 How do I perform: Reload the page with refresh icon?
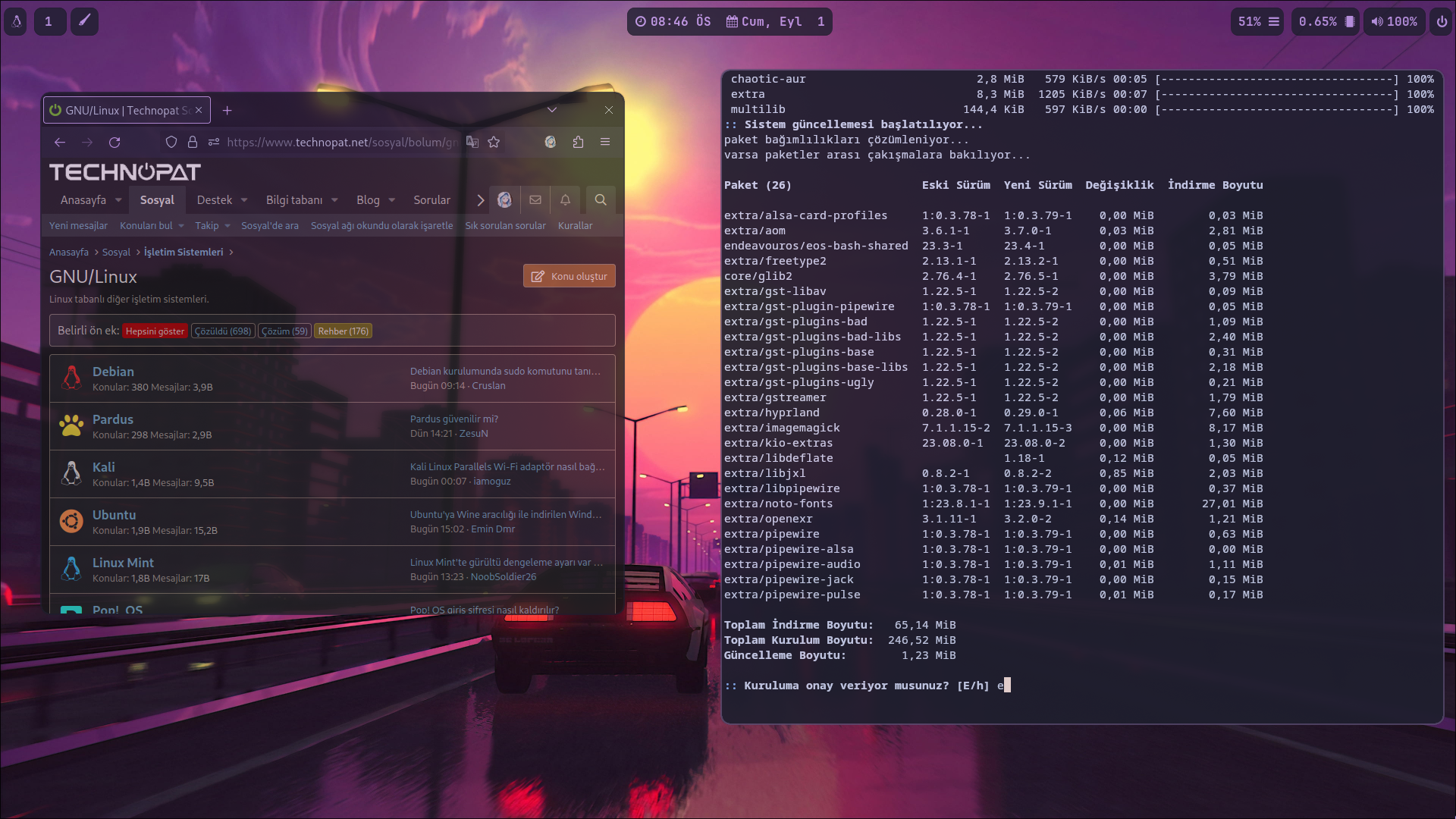(115, 142)
